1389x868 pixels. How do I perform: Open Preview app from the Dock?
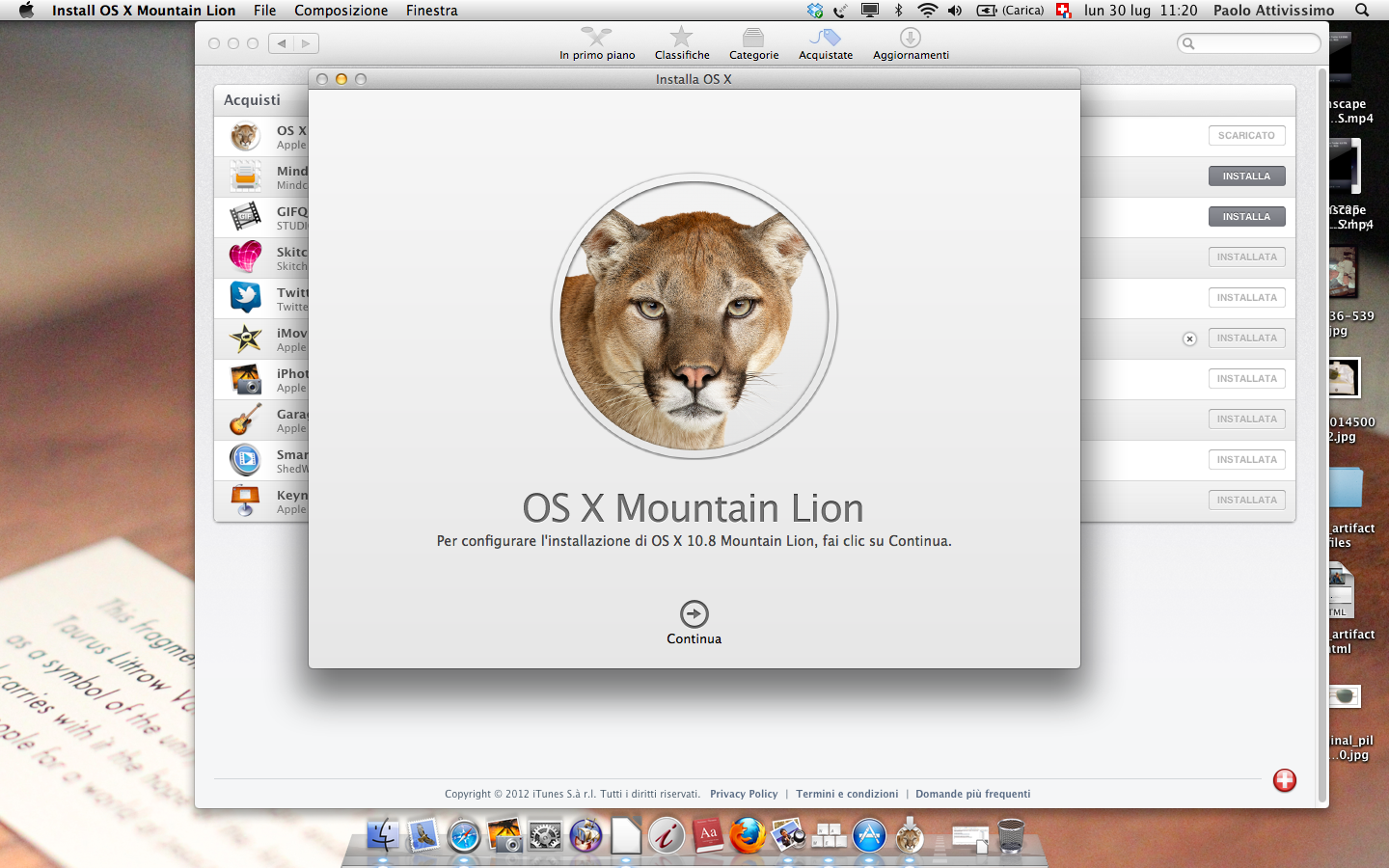(x=788, y=835)
